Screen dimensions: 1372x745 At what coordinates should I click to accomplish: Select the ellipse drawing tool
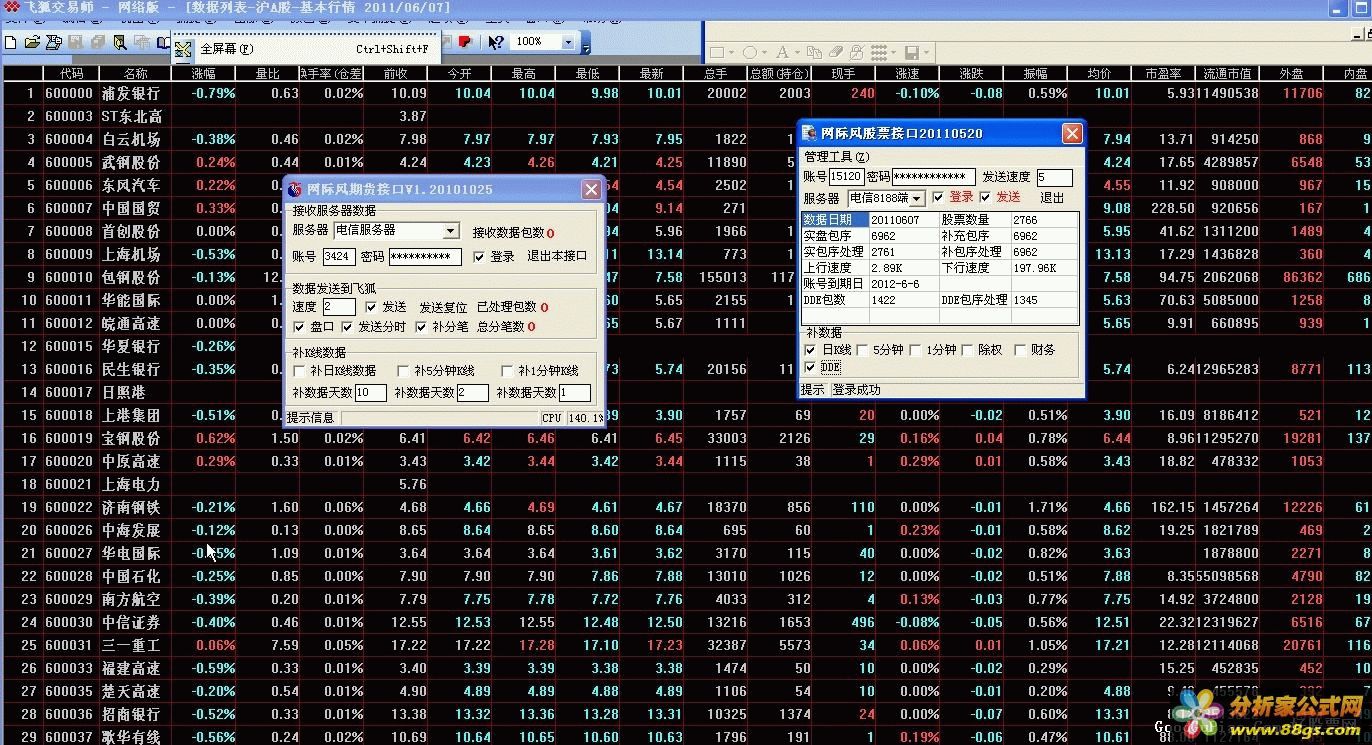750,52
